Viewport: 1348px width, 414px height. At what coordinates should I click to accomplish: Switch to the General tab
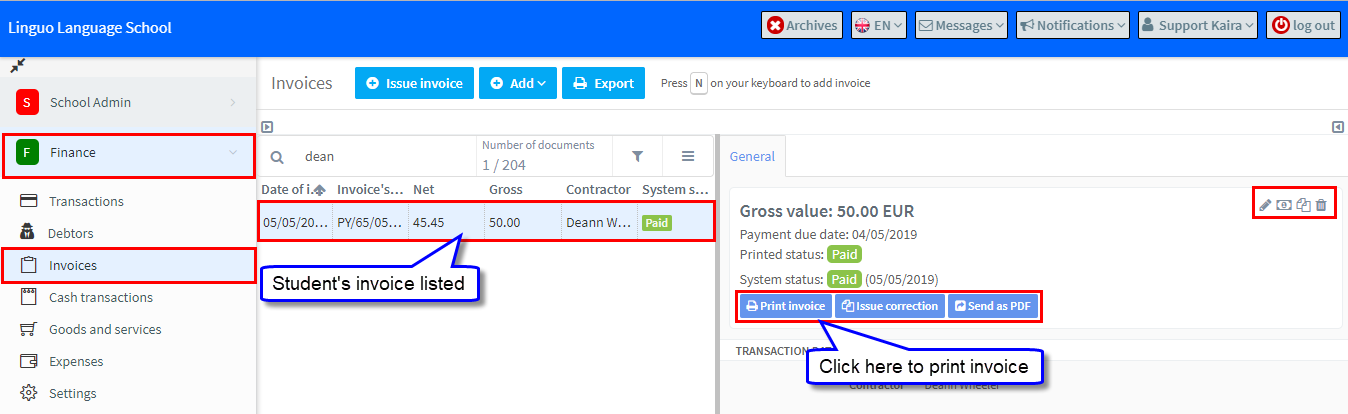pos(751,156)
